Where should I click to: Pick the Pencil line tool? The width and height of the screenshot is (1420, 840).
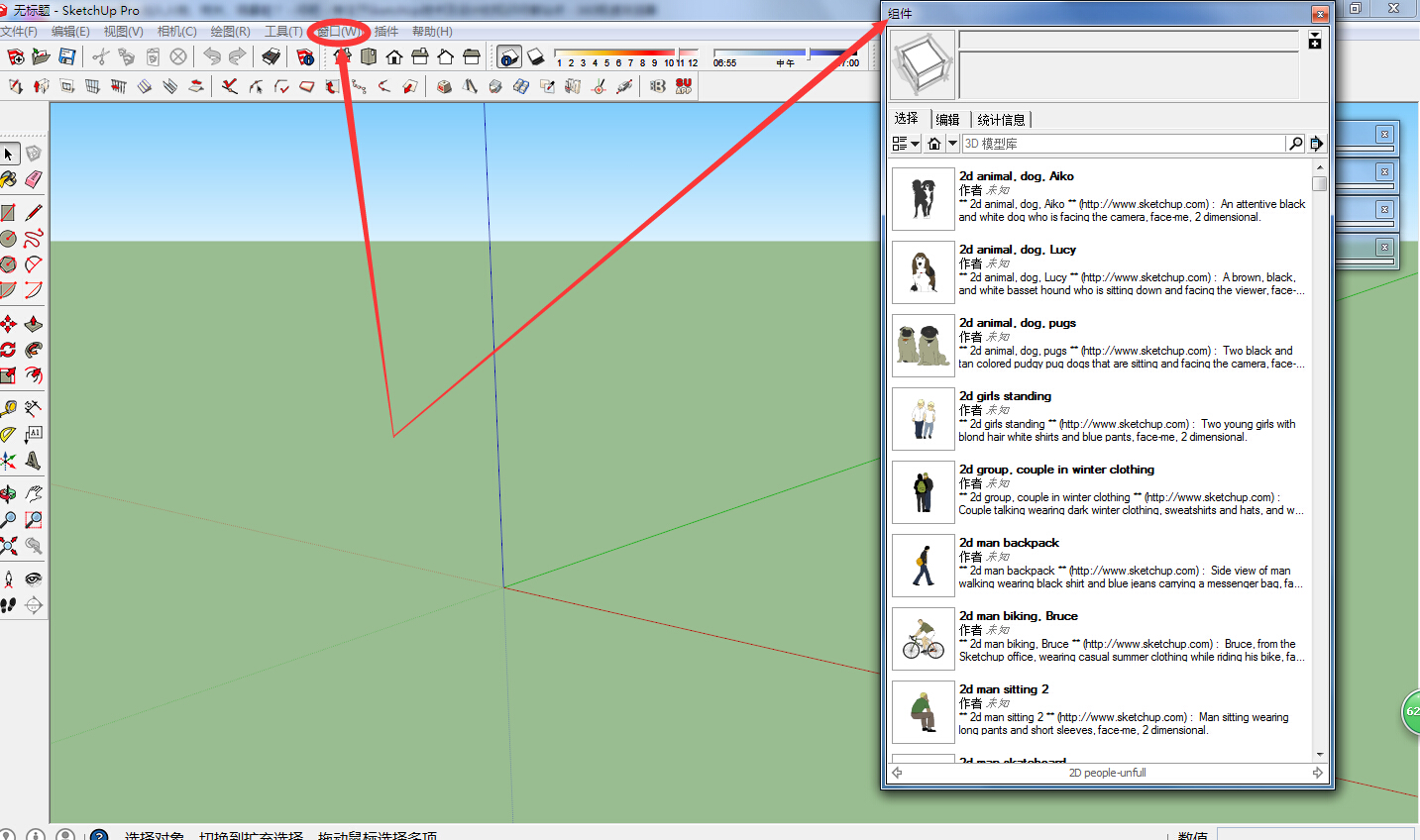pos(33,213)
